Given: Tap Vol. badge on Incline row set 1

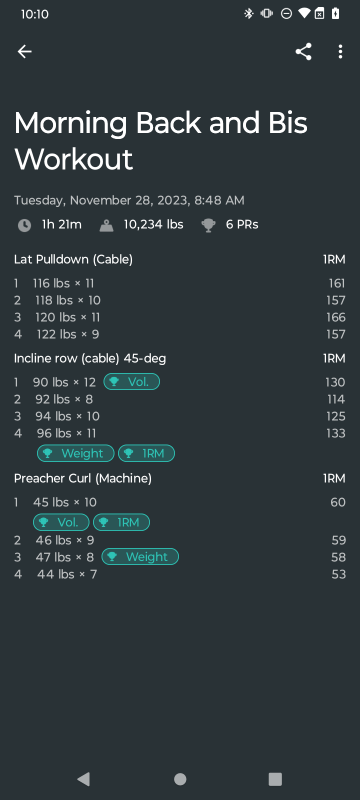Looking at the screenshot, I should (132, 382).
